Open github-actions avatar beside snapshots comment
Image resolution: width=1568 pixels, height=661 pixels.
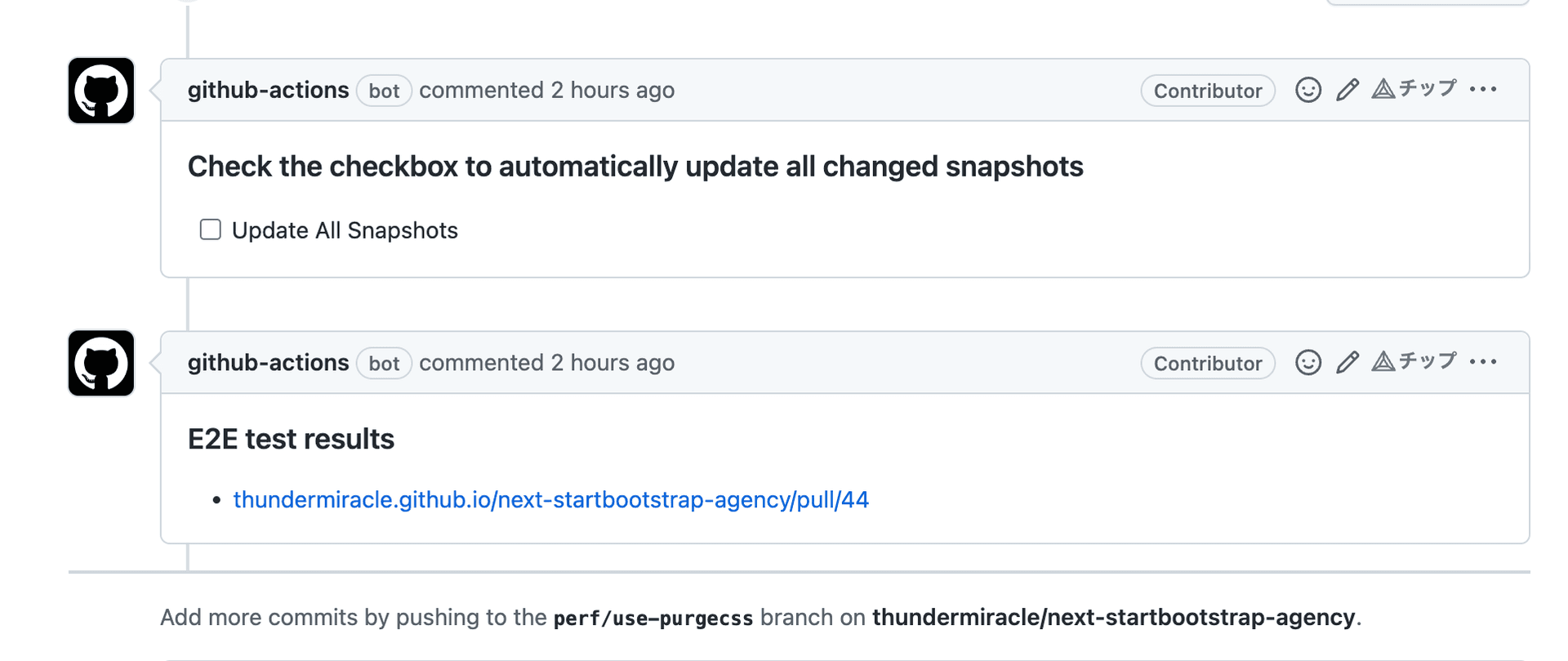tap(101, 91)
